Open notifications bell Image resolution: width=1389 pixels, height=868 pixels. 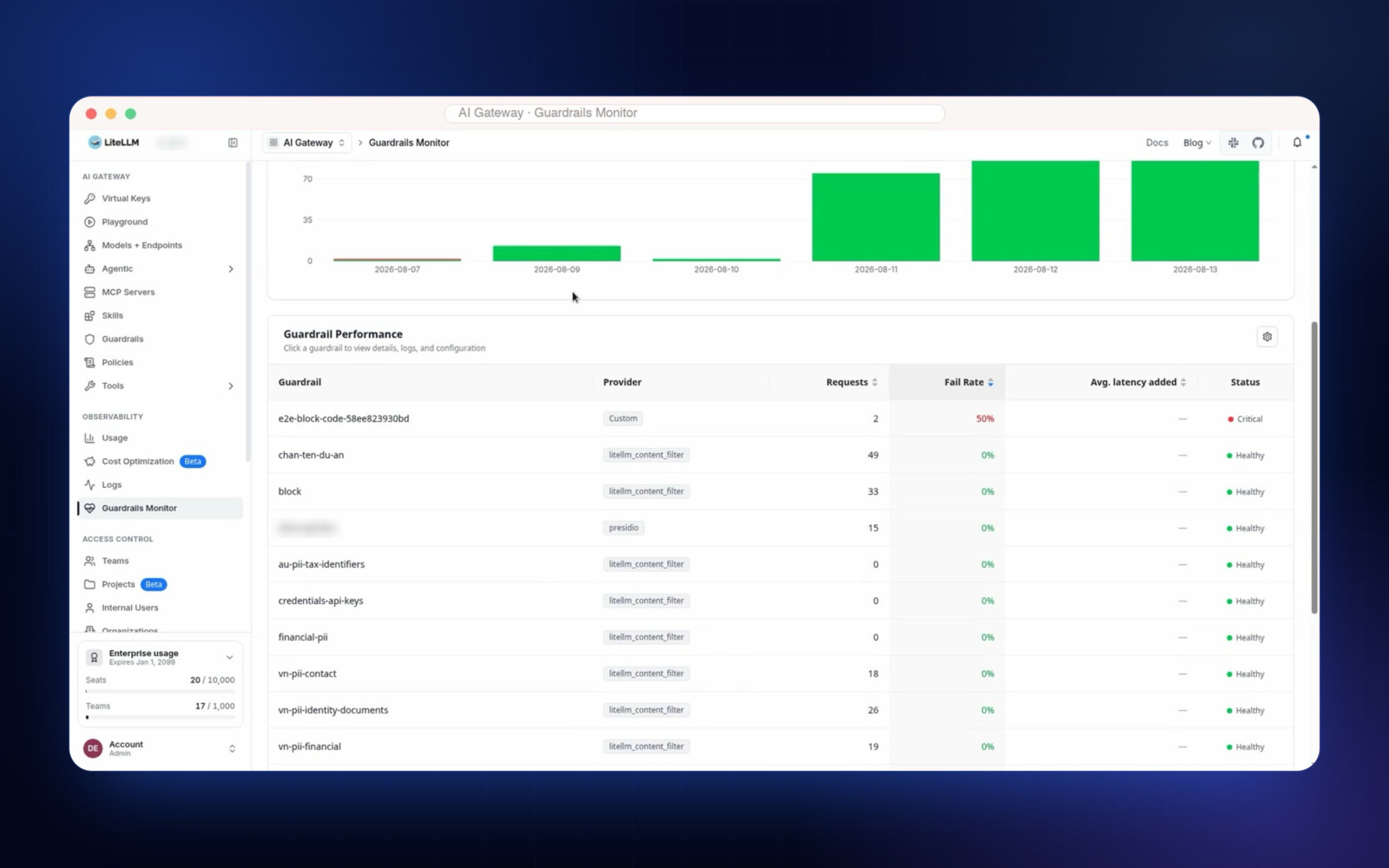point(1297,142)
